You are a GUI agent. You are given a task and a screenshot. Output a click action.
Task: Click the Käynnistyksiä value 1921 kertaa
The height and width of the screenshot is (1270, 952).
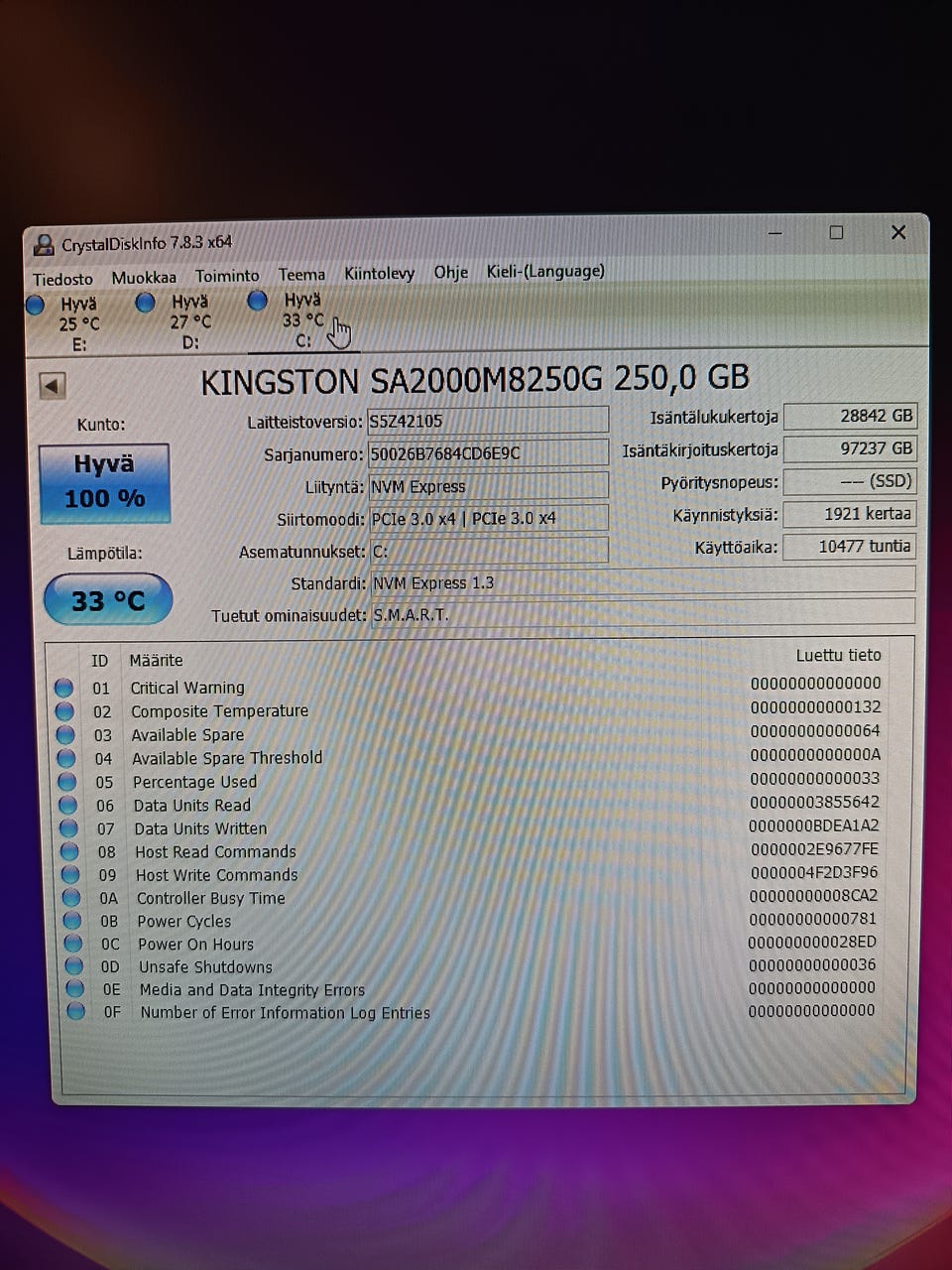click(849, 514)
